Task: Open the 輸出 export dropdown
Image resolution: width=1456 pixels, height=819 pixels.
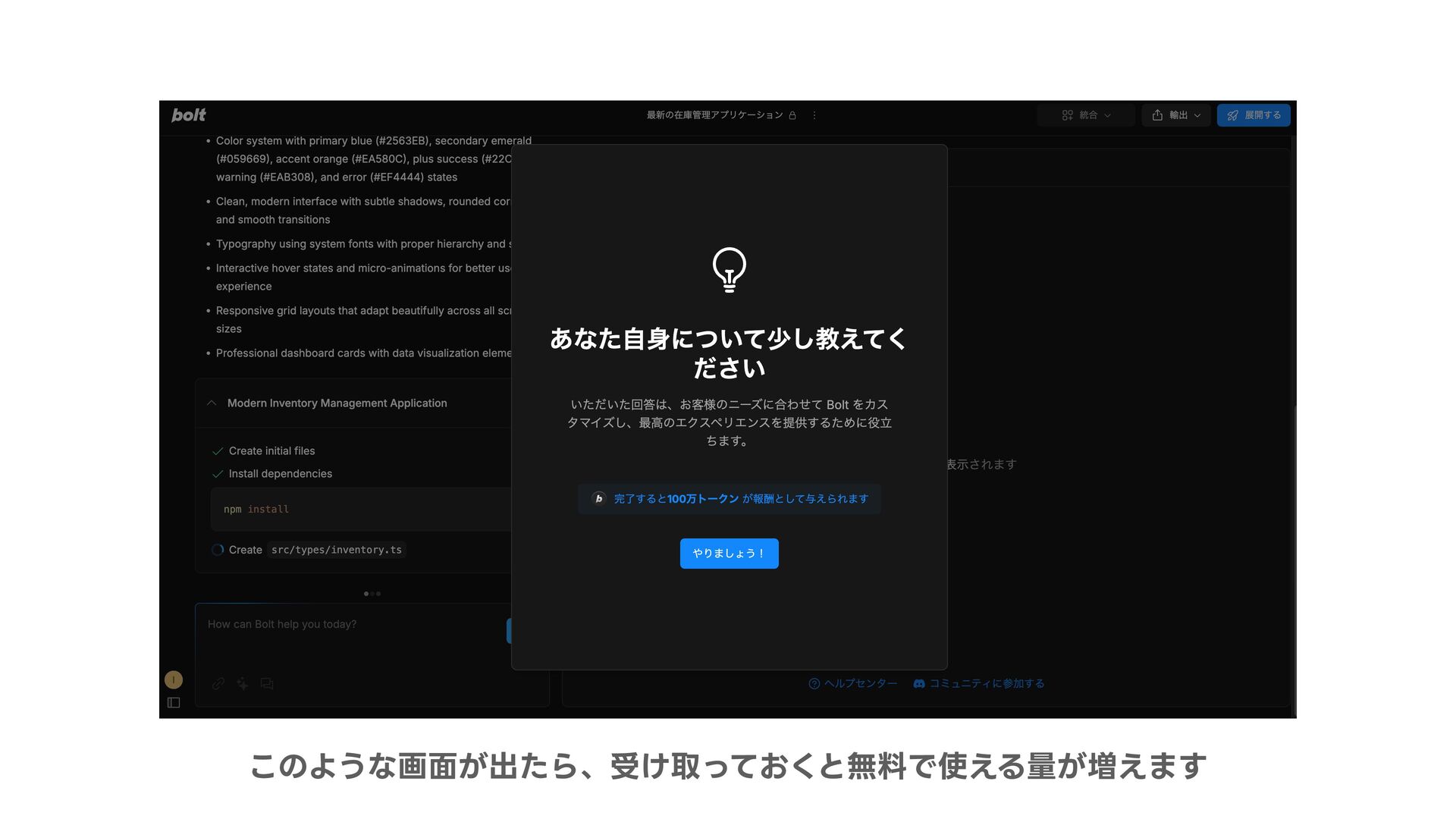Action: 1176,115
